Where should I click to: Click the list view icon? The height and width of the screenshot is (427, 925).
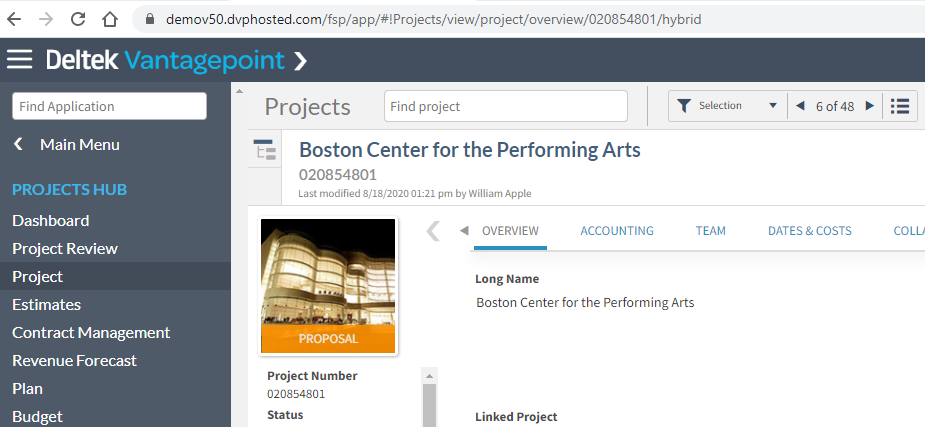900,106
